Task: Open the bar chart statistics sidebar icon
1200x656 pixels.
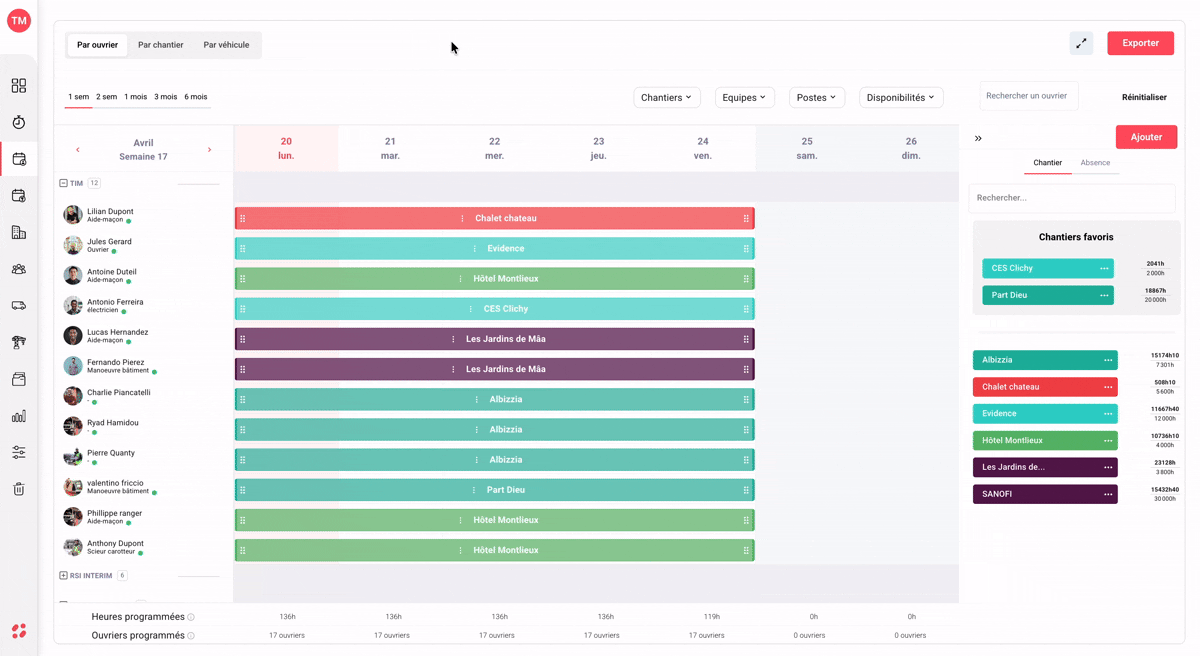Action: click(x=19, y=416)
